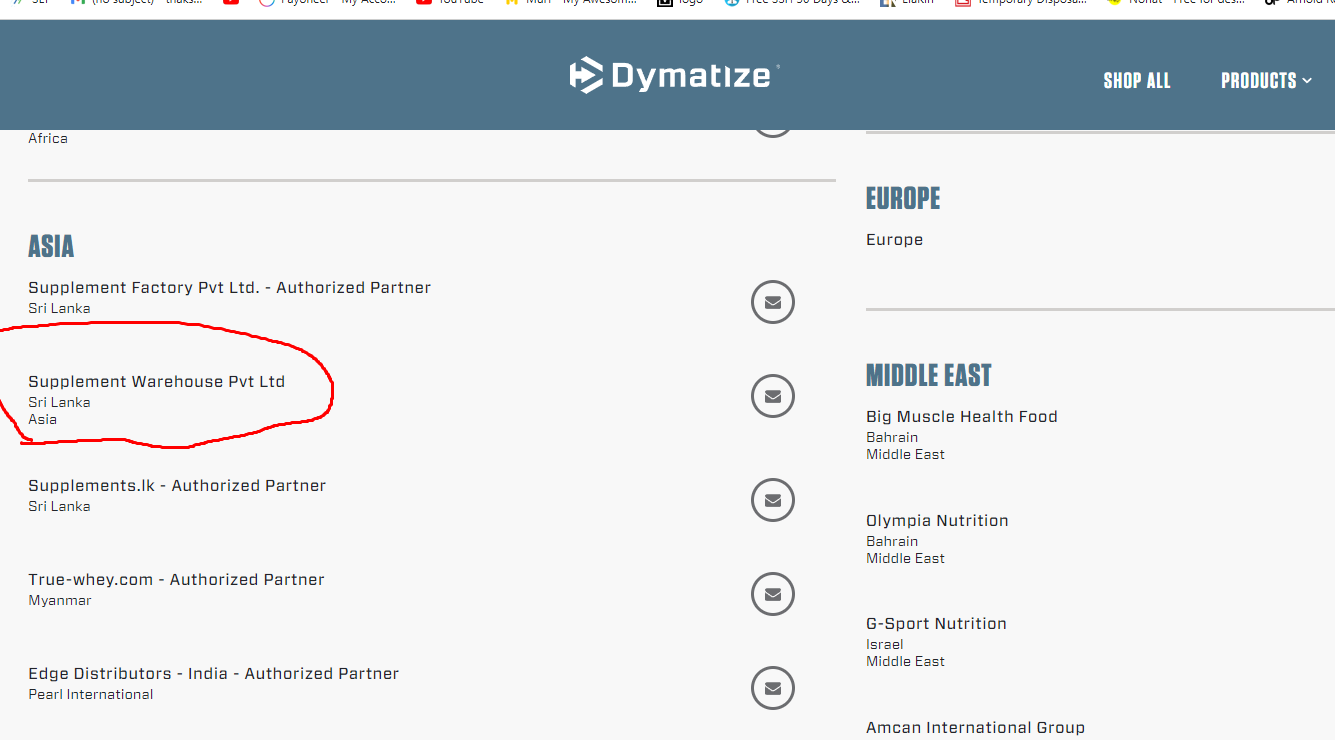
Task: Select 'G-Sport Nutrition' text
Action: 936,624
